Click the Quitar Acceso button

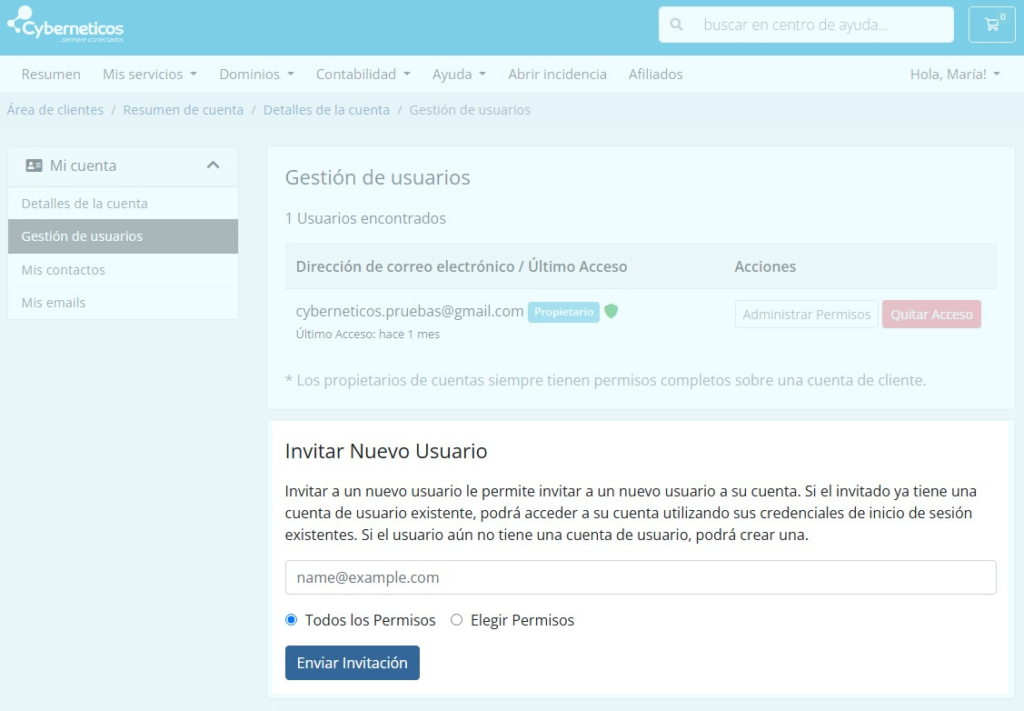931,314
